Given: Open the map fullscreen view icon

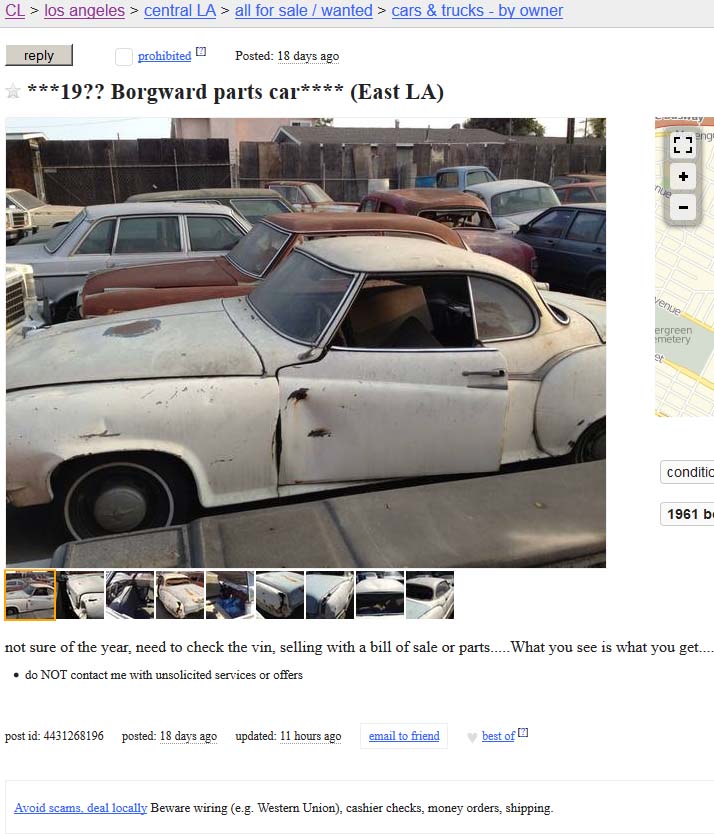Looking at the screenshot, I should tap(683, 145).
